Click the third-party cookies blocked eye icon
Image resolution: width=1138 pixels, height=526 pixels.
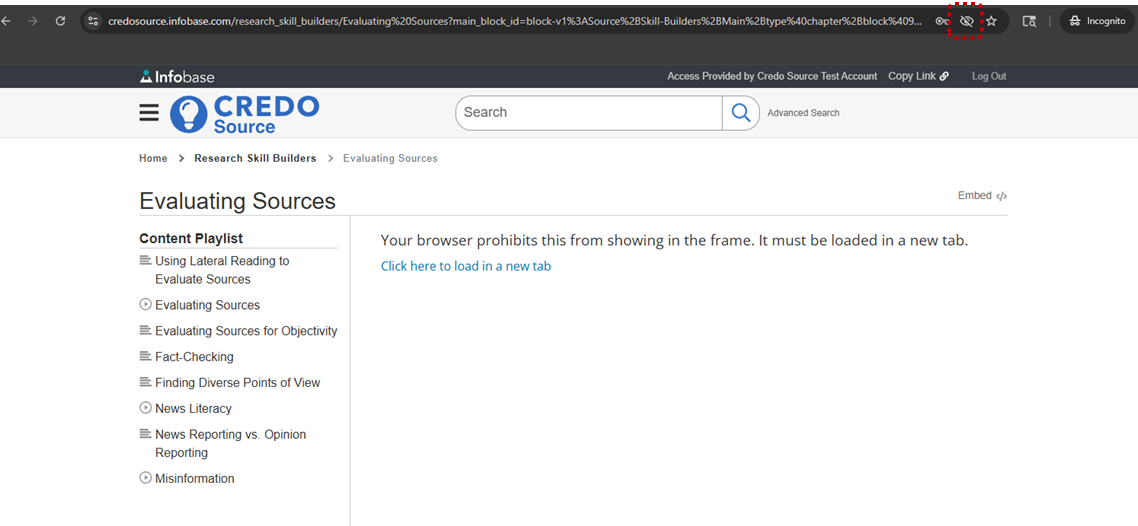point(966,21)
